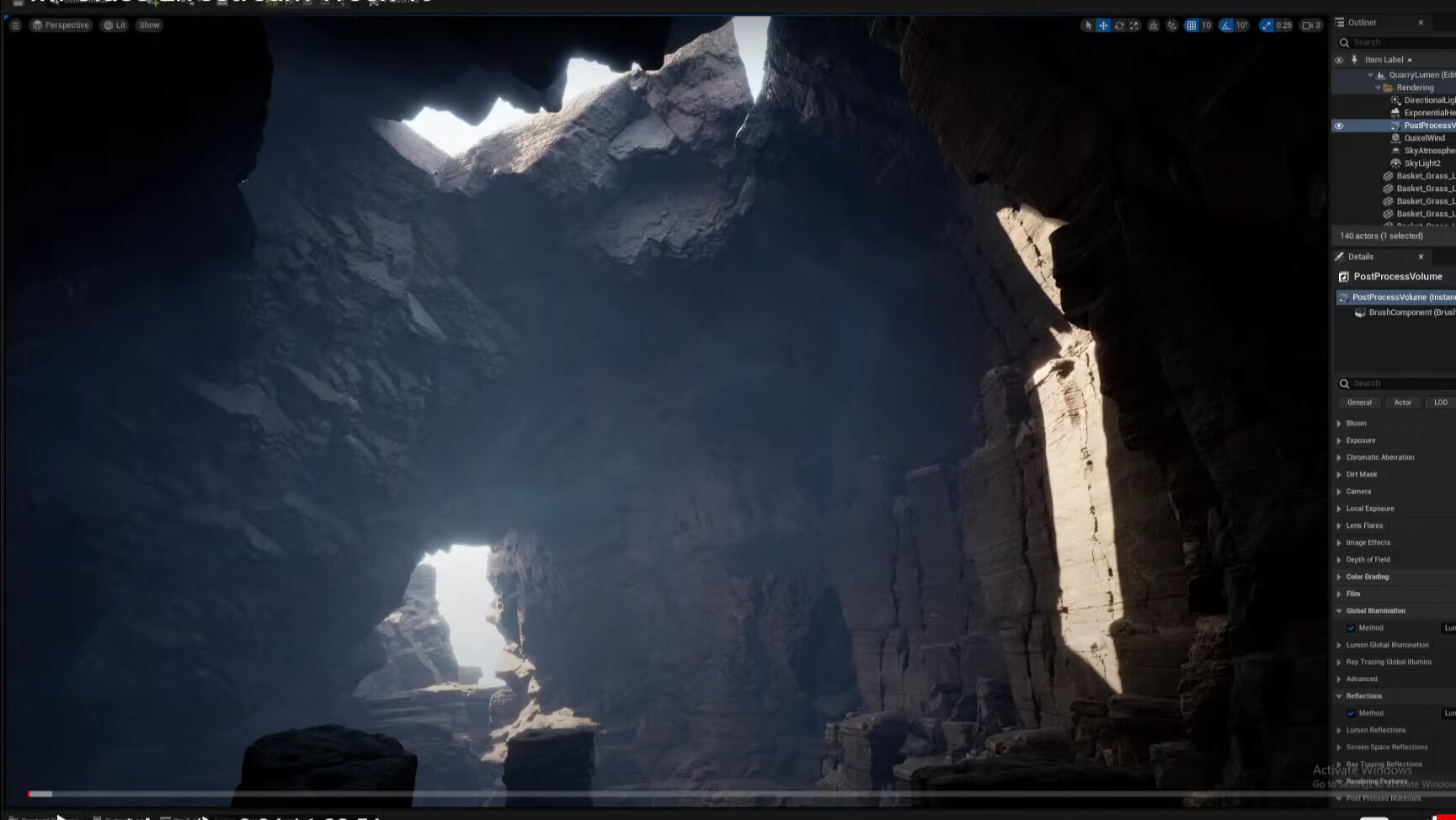1456x820 pixels.
Task: Click the Lit viewmode button
Action: [x=115, y=24]
